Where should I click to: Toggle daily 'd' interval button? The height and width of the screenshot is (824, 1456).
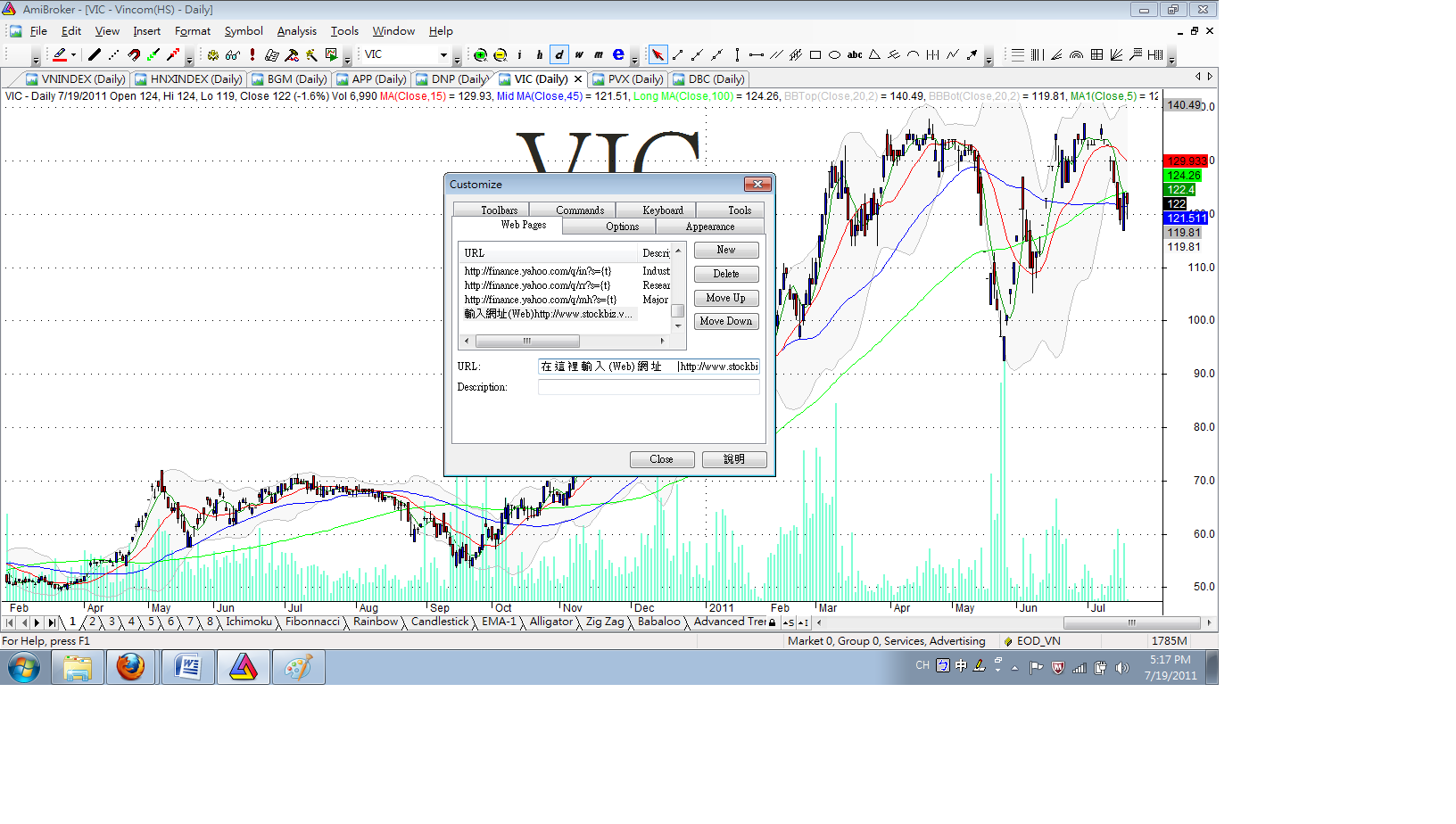pyautogui.click(x=559, y=55)
